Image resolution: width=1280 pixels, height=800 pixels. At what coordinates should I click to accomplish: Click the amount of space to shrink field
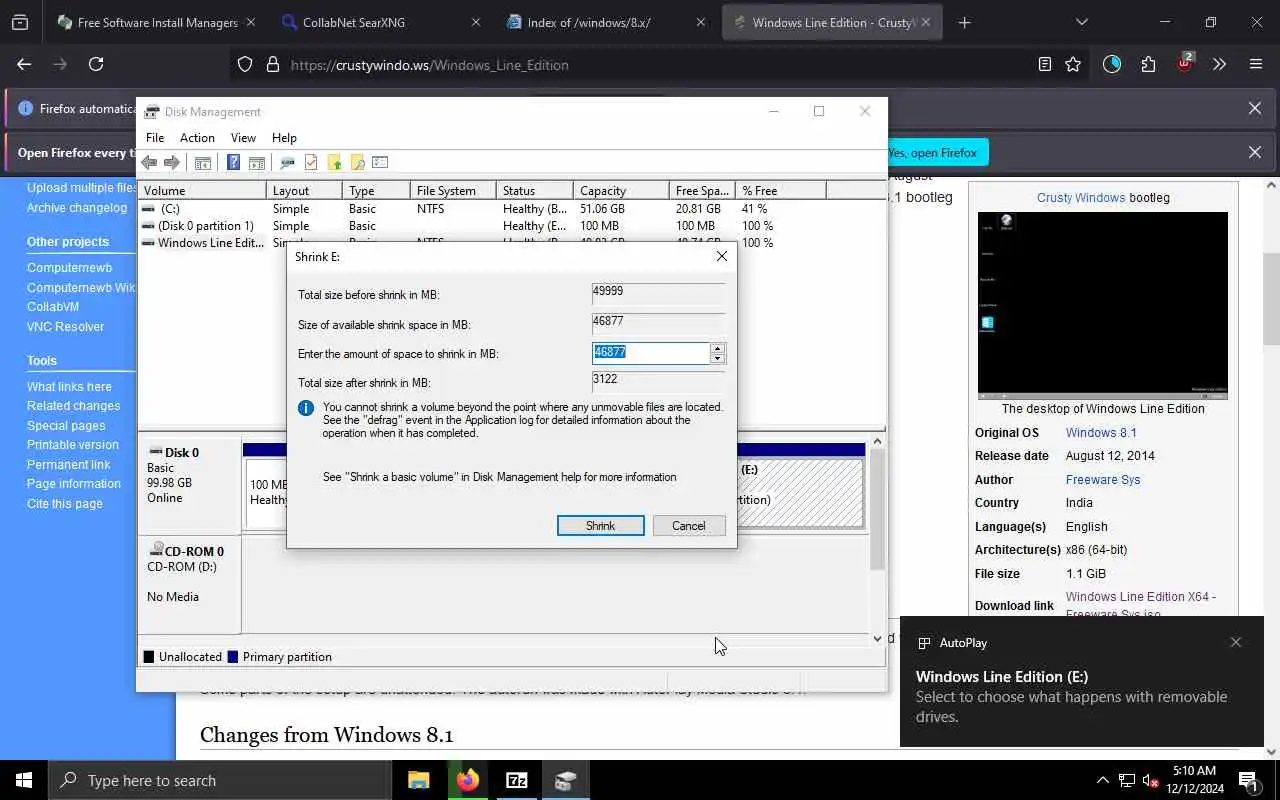click(651, 353)
